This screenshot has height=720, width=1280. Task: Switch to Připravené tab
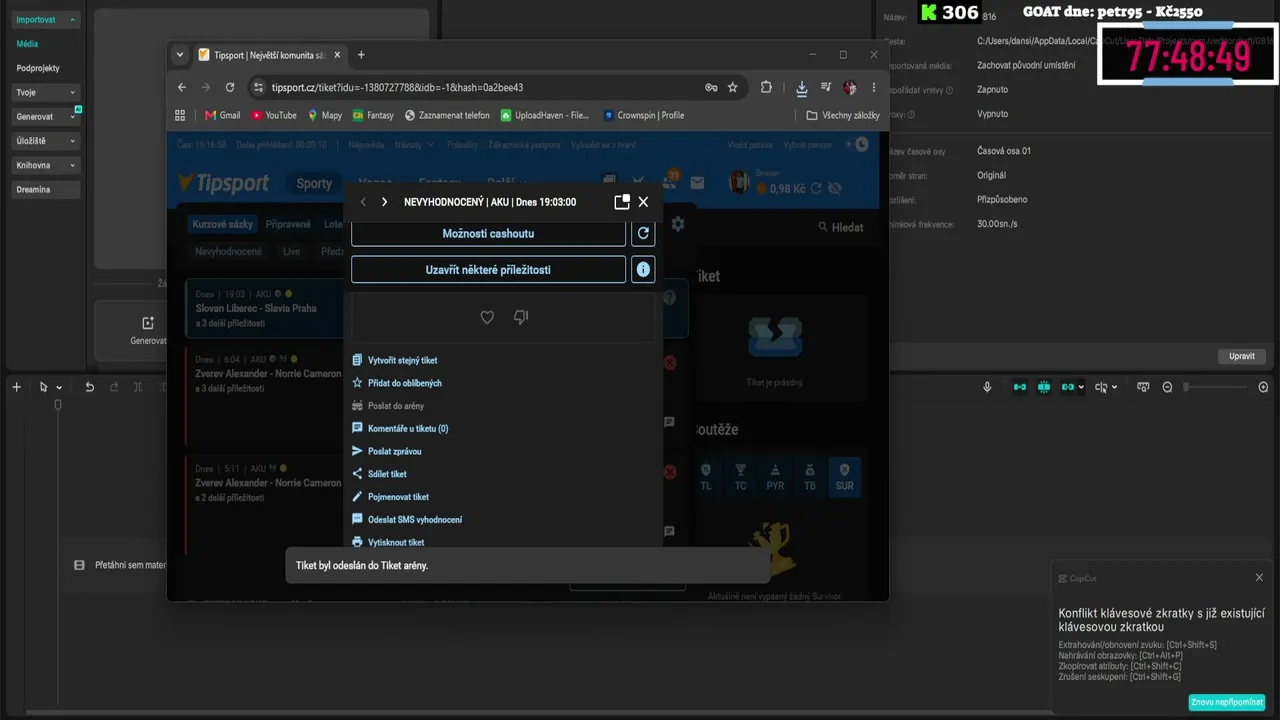[288, 224]
